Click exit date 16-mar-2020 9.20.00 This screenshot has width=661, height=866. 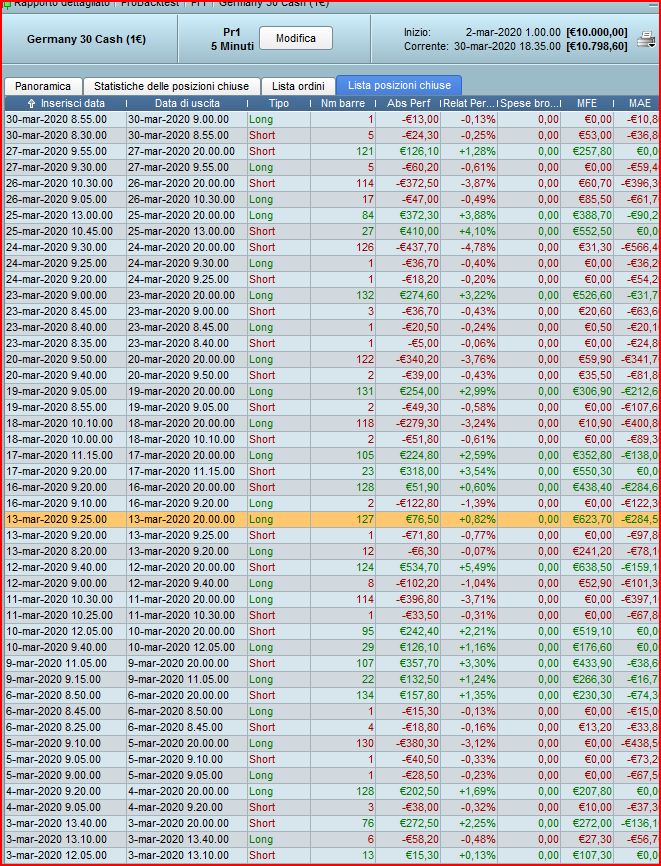[178, 504]
